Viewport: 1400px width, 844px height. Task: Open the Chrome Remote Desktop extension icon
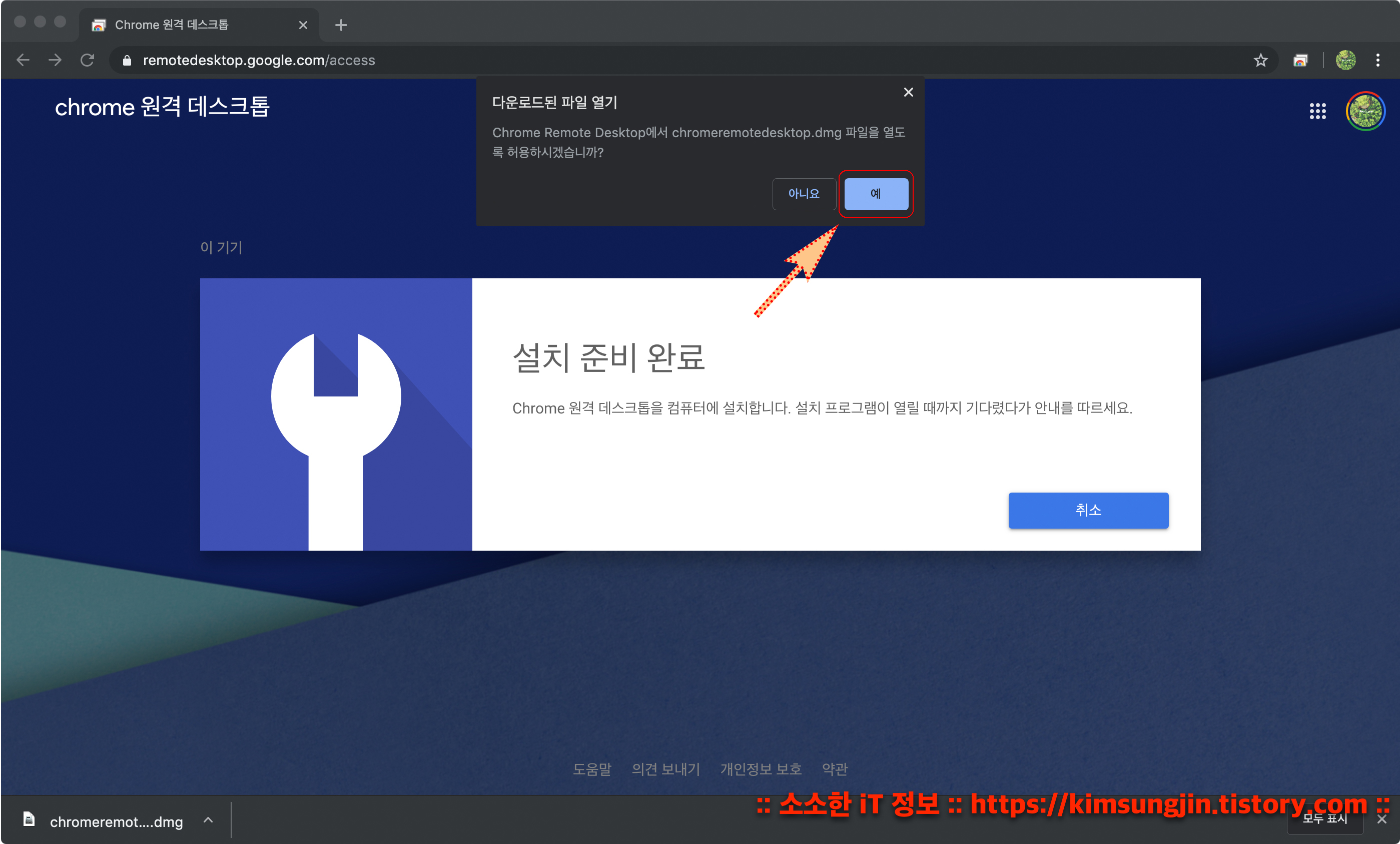1300,60
